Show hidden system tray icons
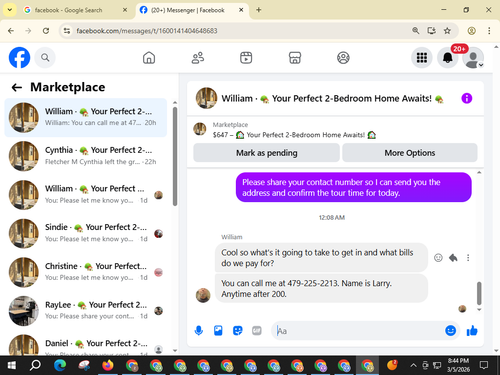Screen dimensions: 500x375 pos(413,365)
